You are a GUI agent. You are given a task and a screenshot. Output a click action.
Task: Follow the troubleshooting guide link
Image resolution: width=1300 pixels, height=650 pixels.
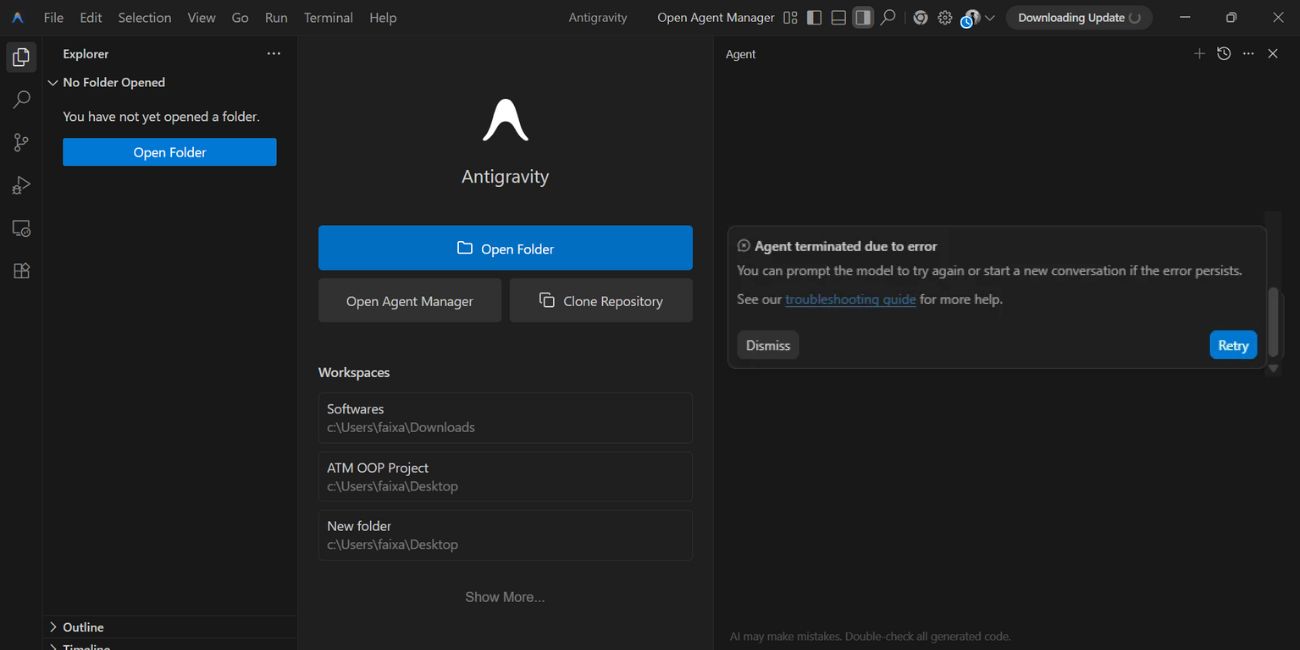pyautogui.click(x=850, y=299)
